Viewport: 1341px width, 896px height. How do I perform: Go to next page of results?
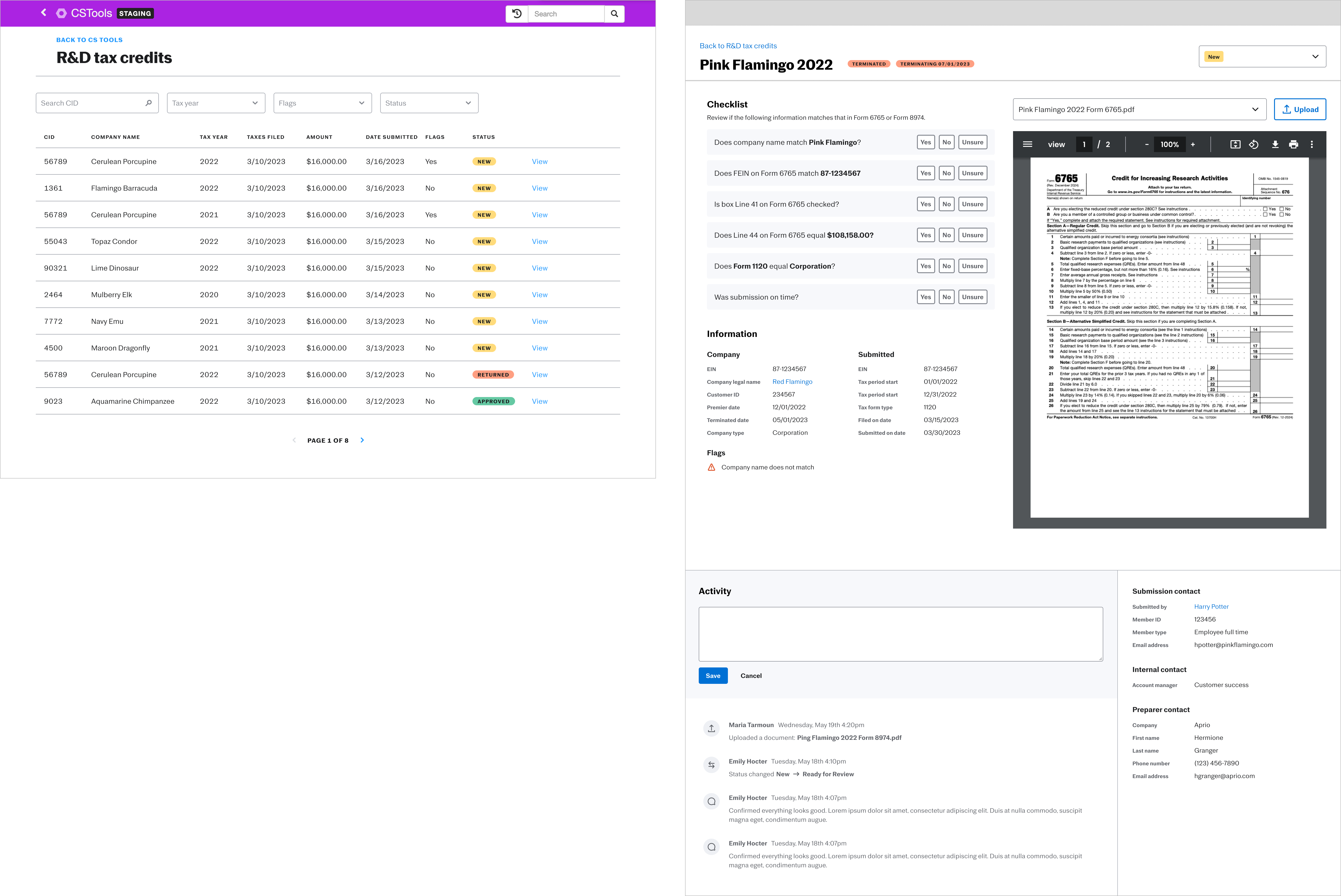[x=362, y=440]
